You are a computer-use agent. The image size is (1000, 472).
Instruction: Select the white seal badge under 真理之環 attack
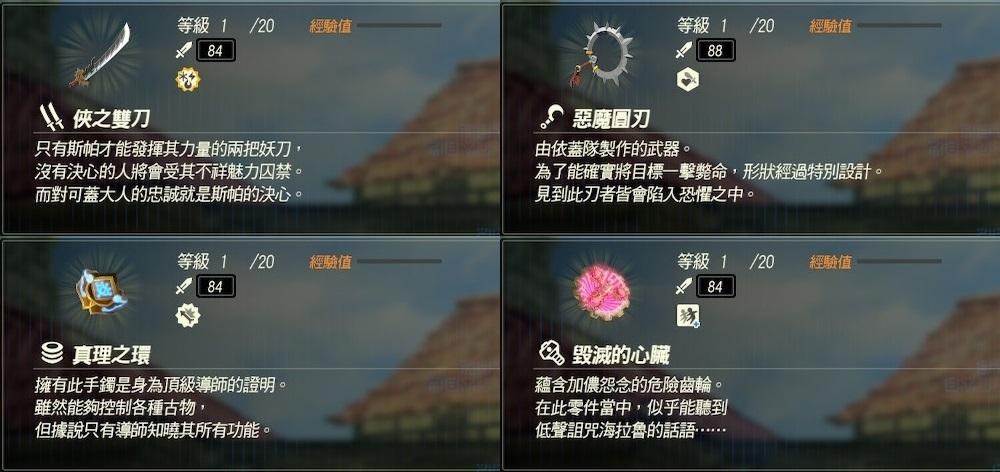point(188,316)
